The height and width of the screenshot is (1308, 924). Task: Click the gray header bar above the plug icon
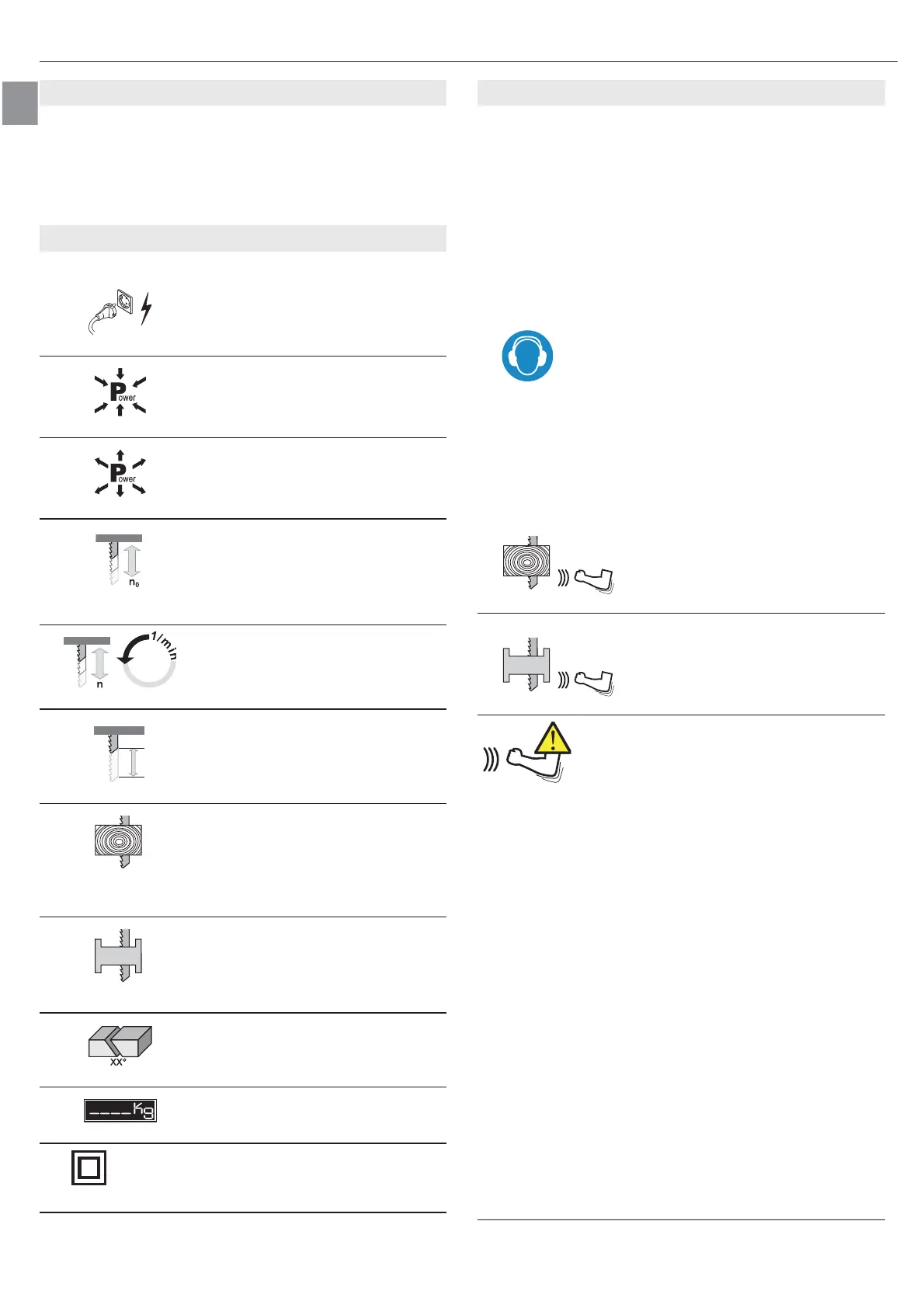[242, 238]
